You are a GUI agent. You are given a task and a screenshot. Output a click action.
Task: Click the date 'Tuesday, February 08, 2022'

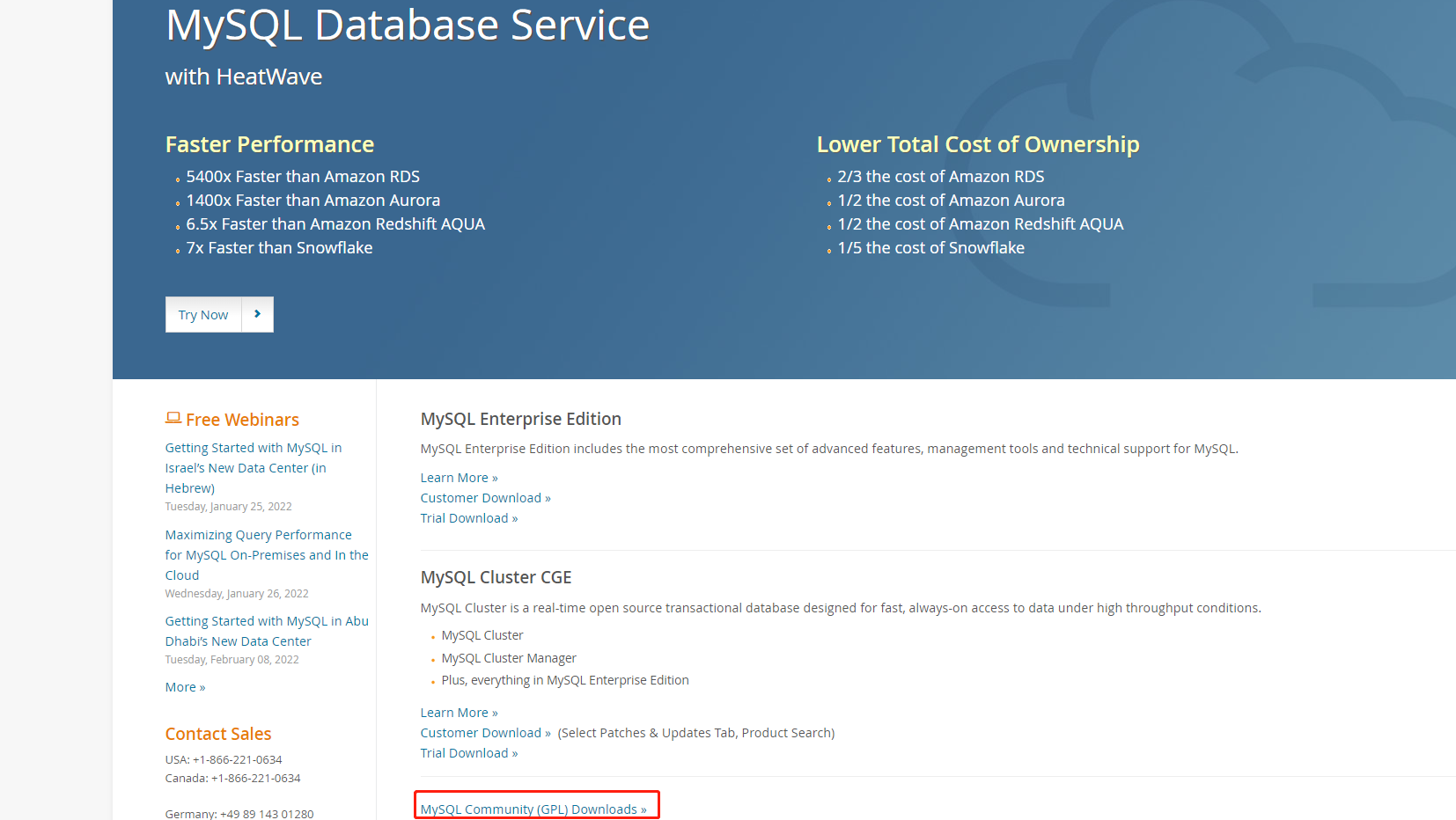coord(232,660)
